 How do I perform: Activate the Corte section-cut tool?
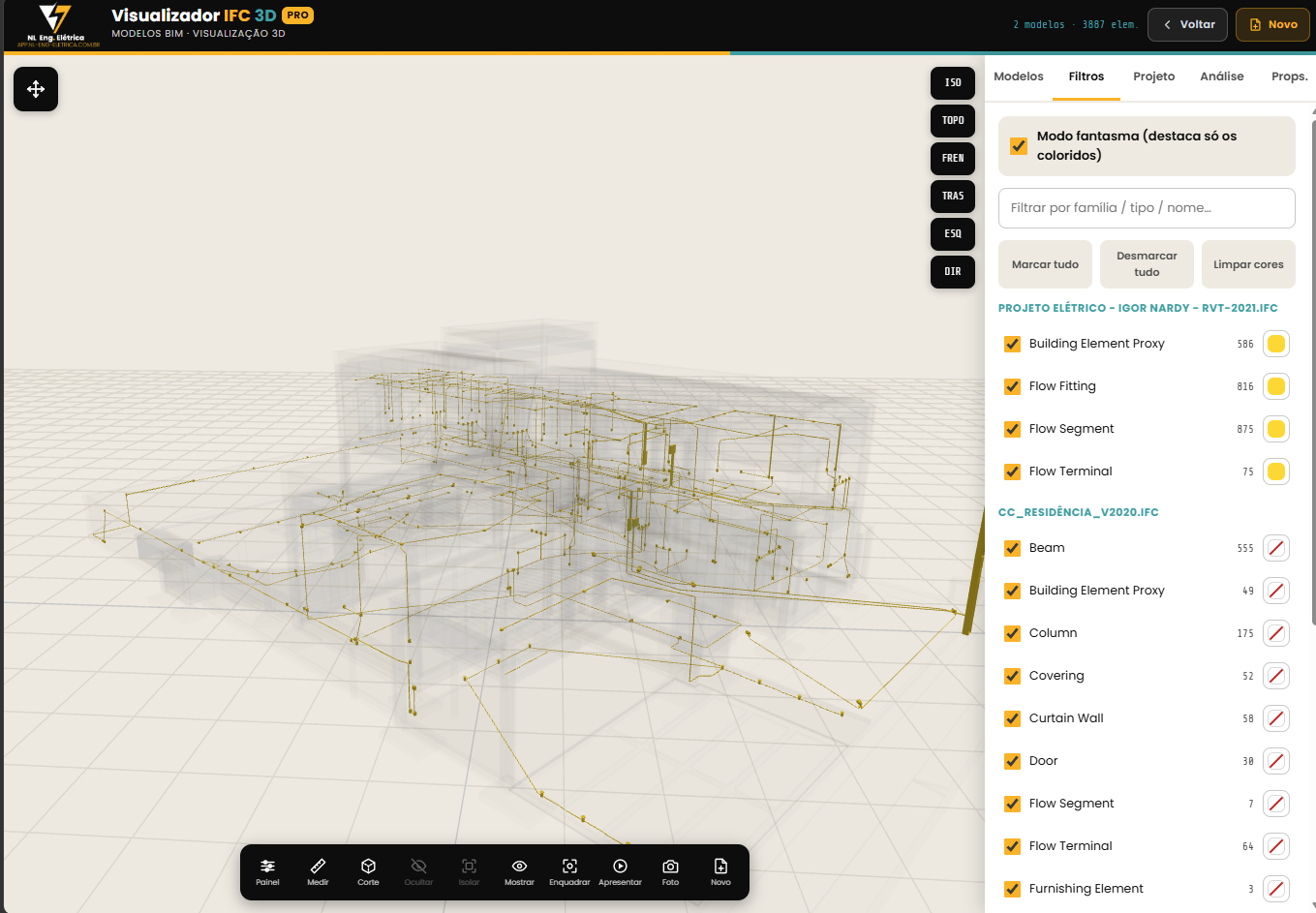click(x=368, y=871)
